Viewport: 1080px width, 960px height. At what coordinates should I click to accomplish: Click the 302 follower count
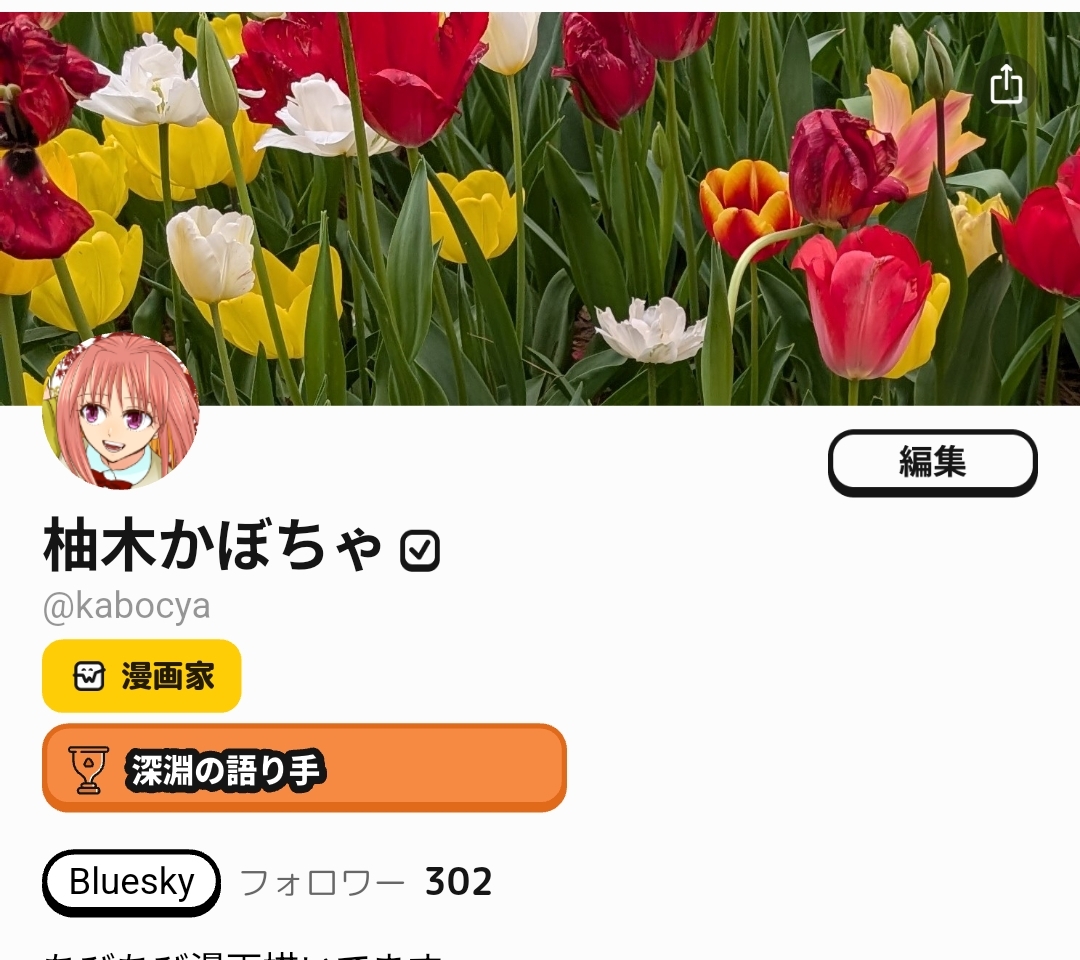459,881
